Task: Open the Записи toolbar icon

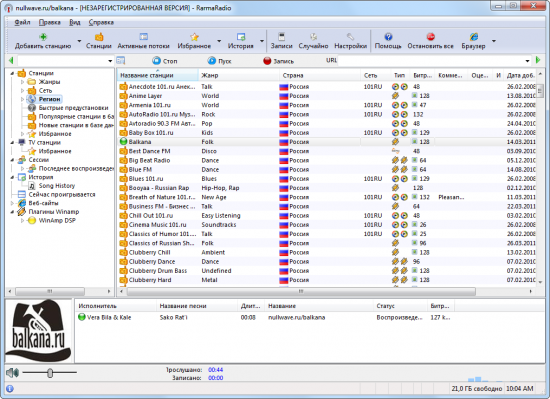Action: [281, 37]
